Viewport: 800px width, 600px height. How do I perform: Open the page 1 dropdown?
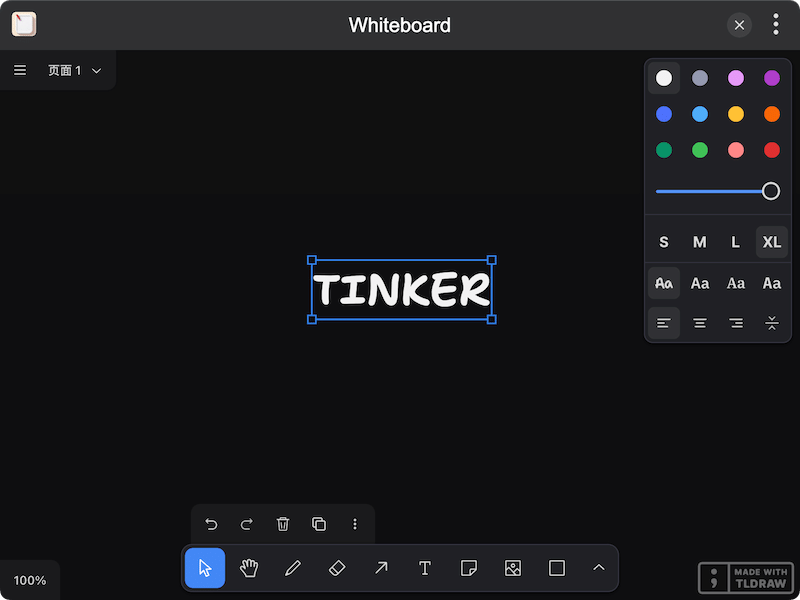click(75, 71)
